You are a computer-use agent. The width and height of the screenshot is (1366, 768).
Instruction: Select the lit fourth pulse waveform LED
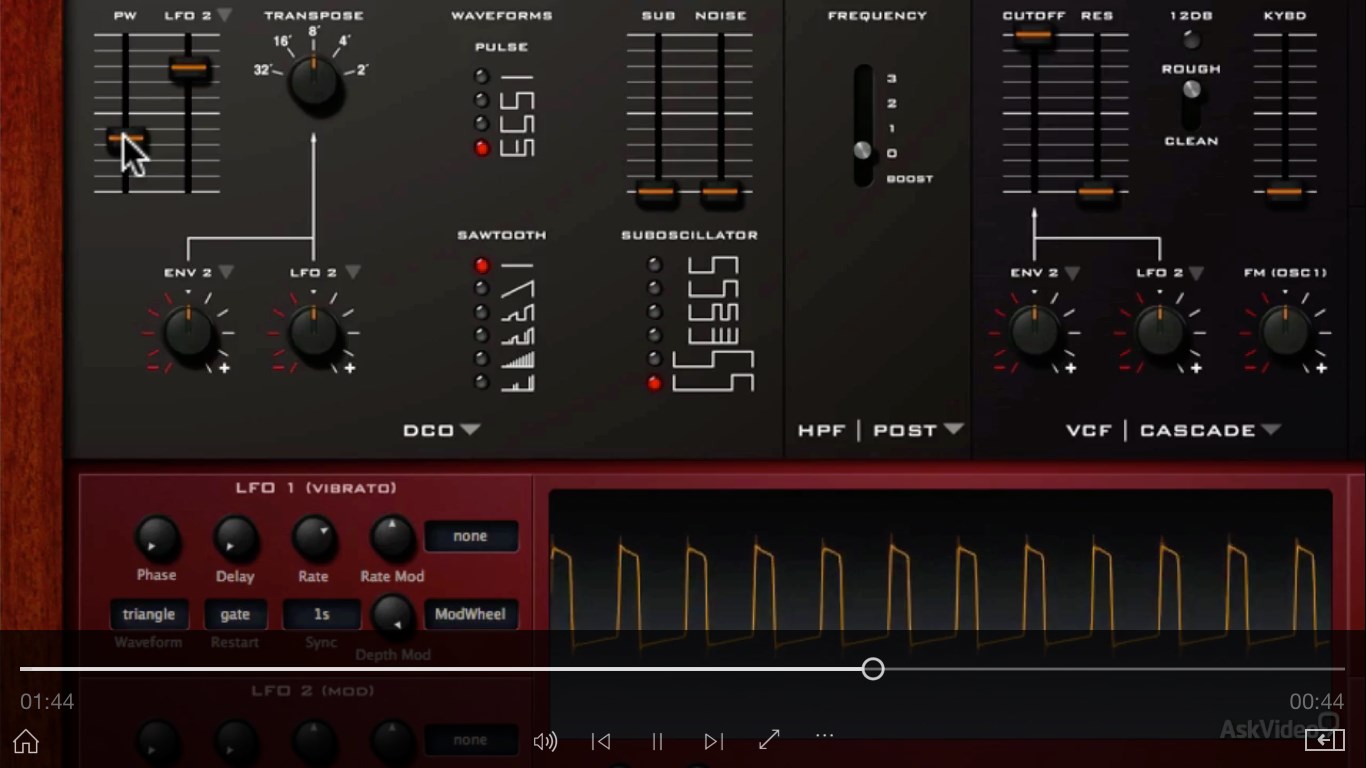(x=482, y=148)
